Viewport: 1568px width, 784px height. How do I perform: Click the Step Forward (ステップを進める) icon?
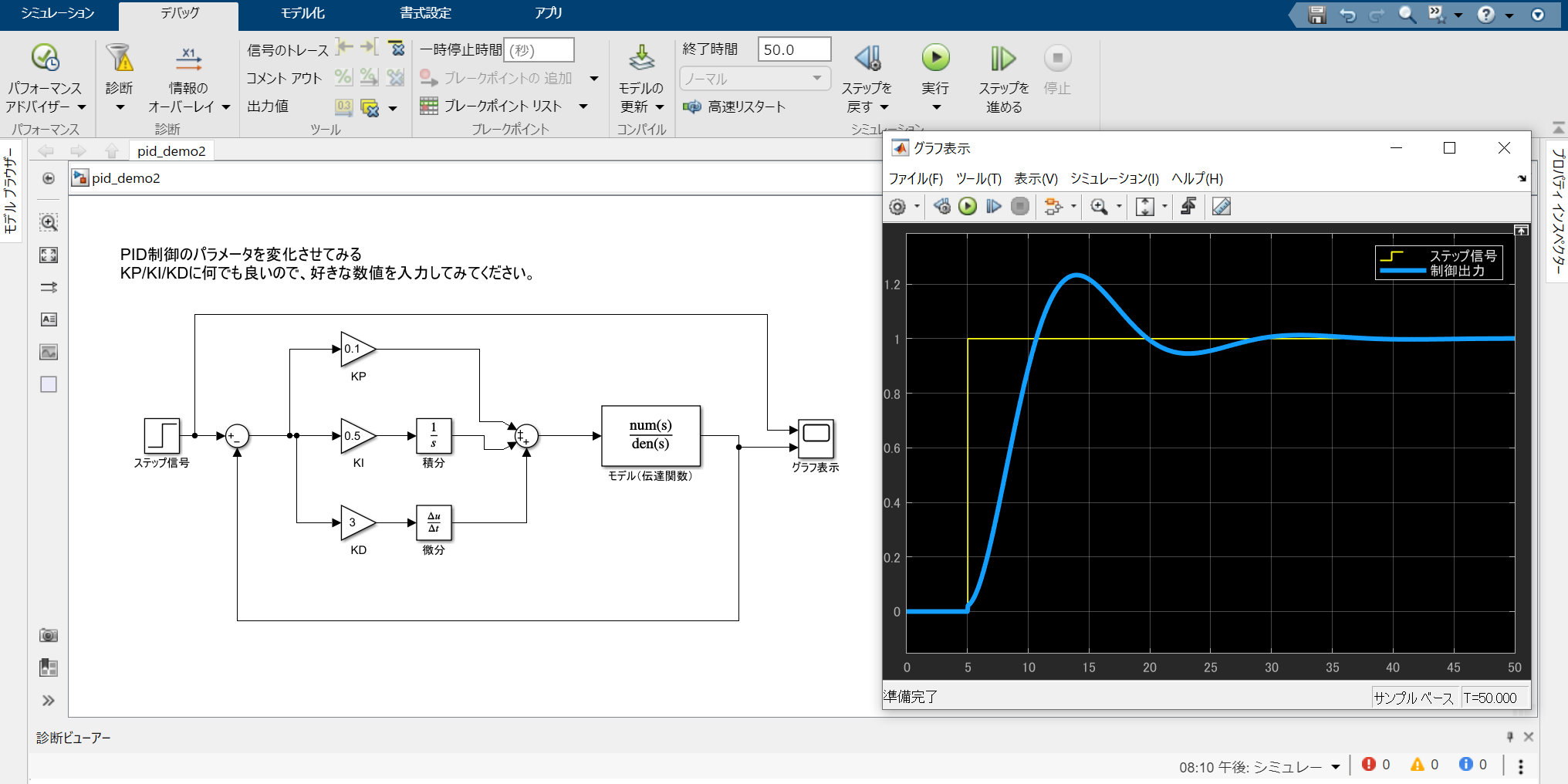click(1002, 58)
